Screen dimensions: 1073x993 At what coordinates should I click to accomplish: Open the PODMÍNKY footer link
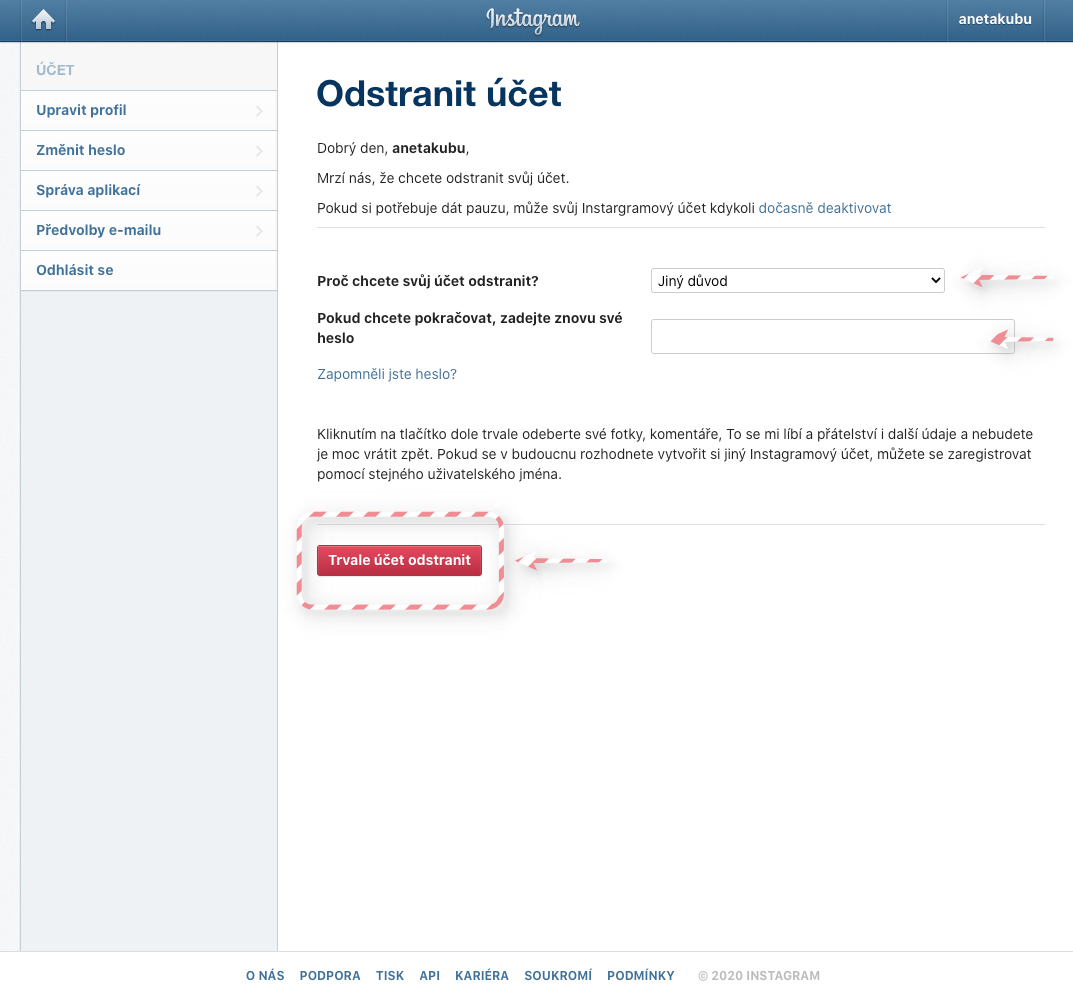pyautogui.click(x=641, y=976)
